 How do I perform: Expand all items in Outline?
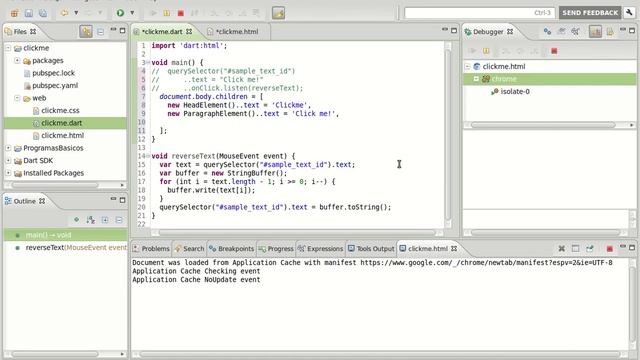coord(105,220)
